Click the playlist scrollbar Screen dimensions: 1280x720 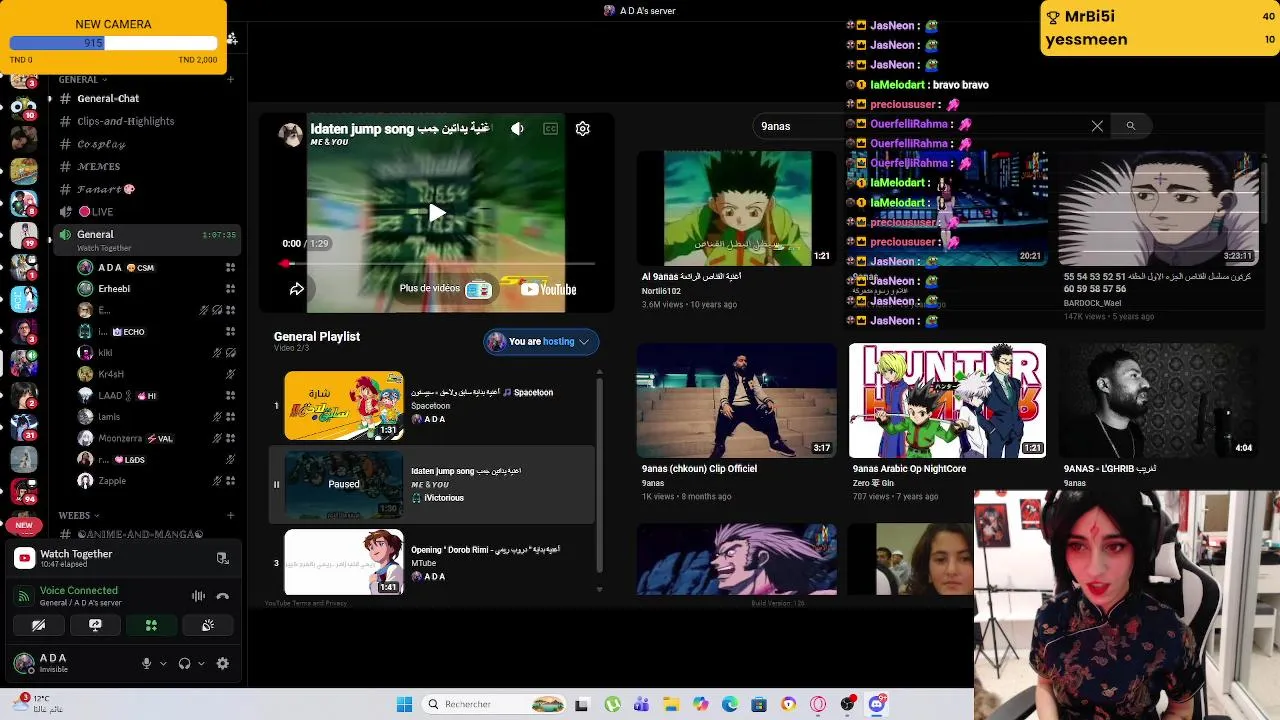click(x=600, y=475)
